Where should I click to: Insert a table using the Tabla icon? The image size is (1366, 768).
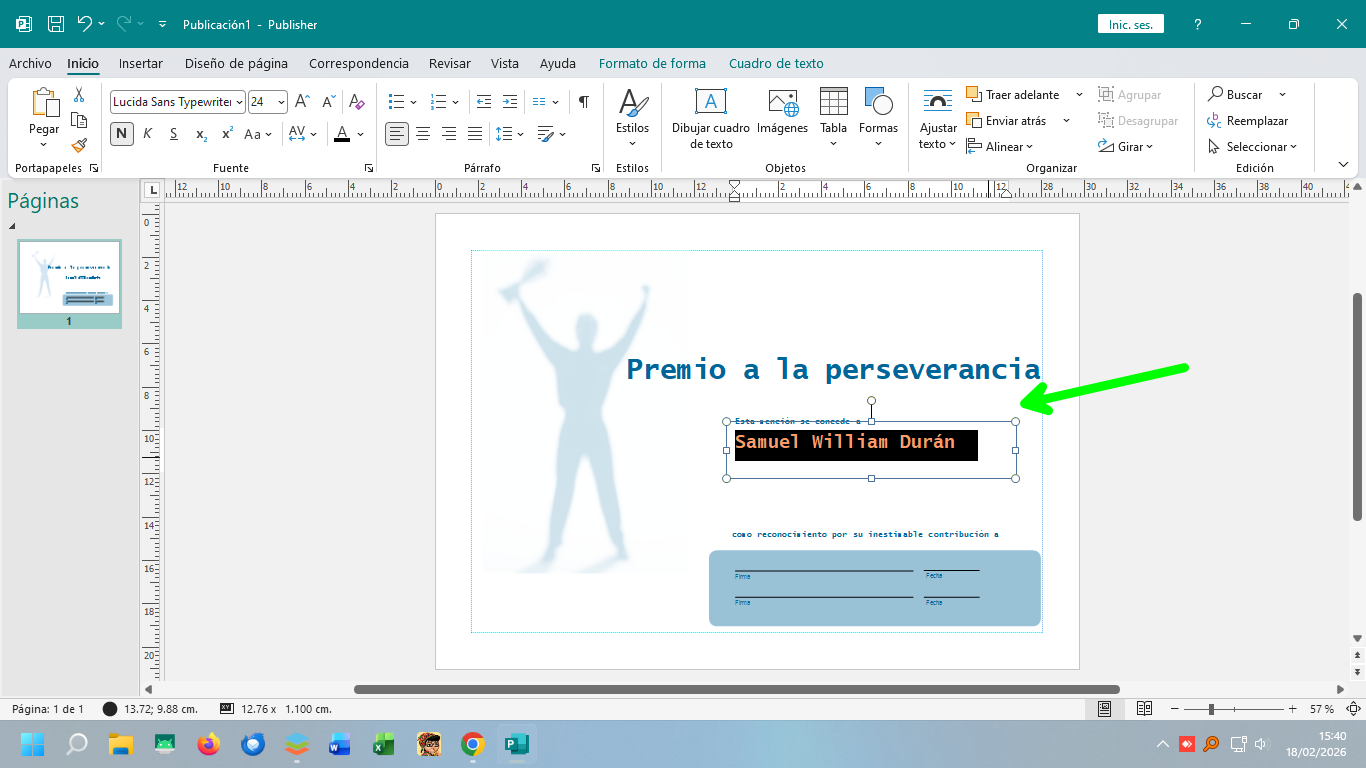point(833,108)
